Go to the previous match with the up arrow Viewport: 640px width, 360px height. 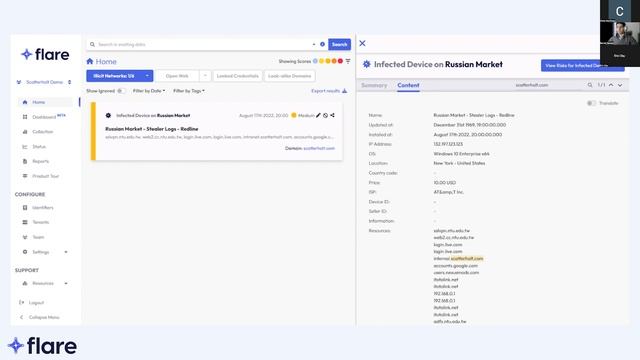[x=611, y=85]
